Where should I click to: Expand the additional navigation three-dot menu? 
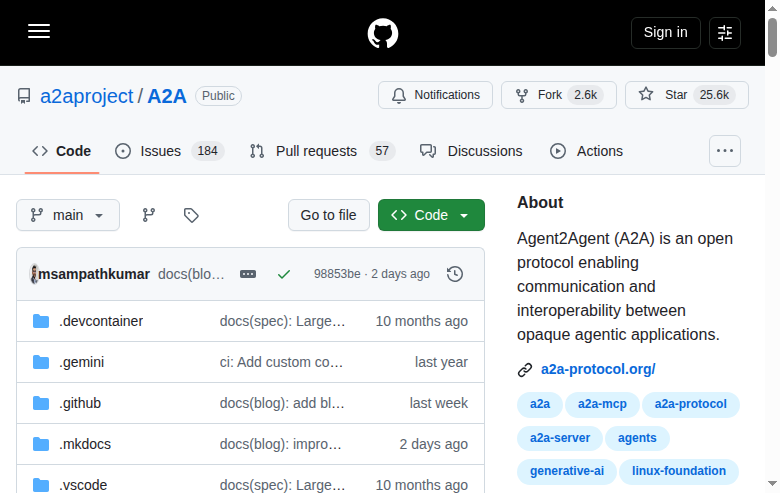point(725,151)
